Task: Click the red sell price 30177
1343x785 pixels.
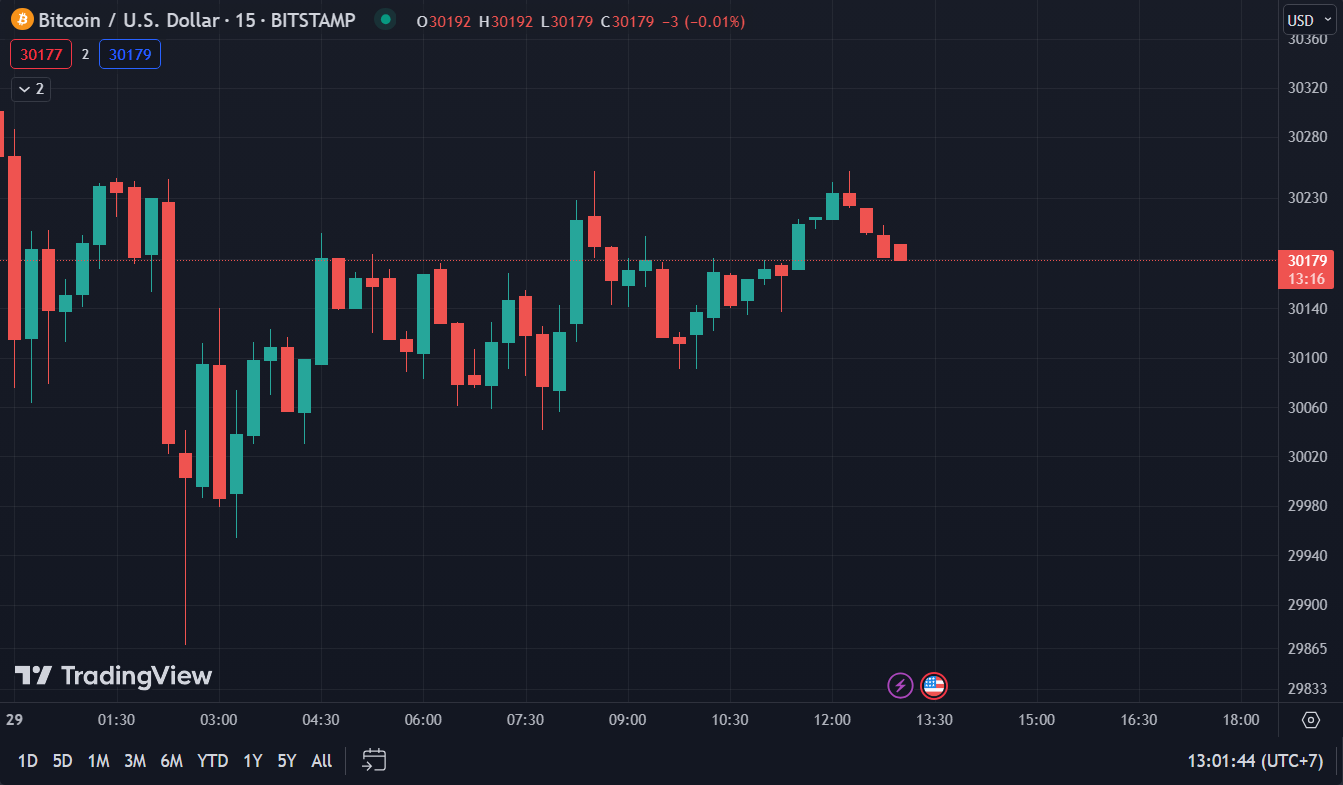Action: 41,54
